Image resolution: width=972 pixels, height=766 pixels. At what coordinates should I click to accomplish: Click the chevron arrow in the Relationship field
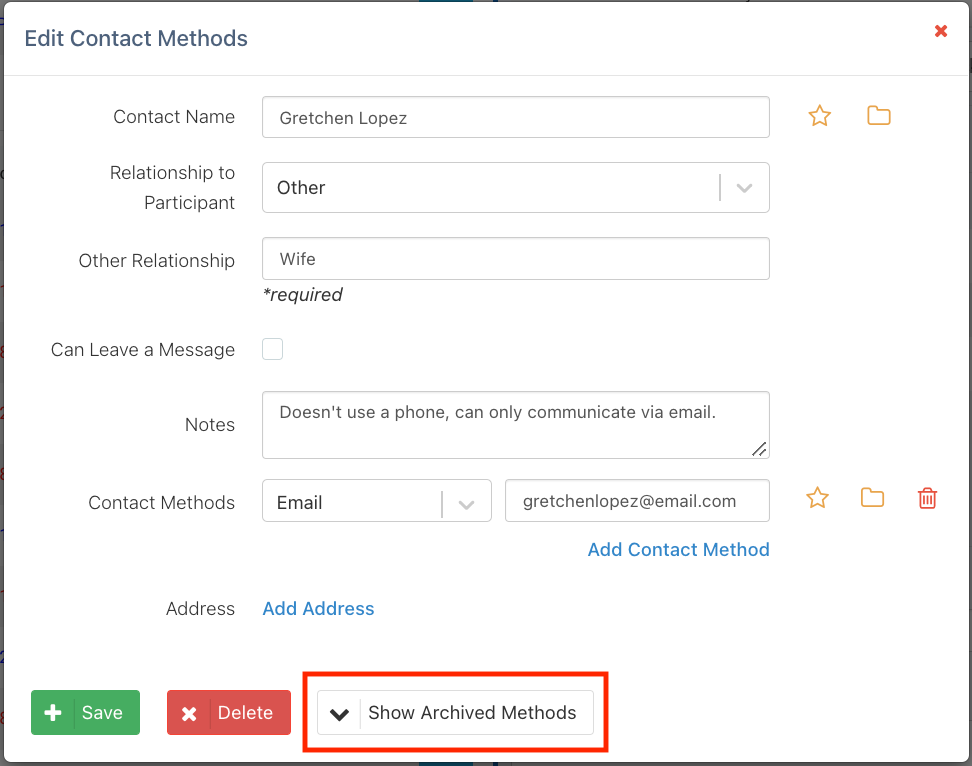coord(744,188)
